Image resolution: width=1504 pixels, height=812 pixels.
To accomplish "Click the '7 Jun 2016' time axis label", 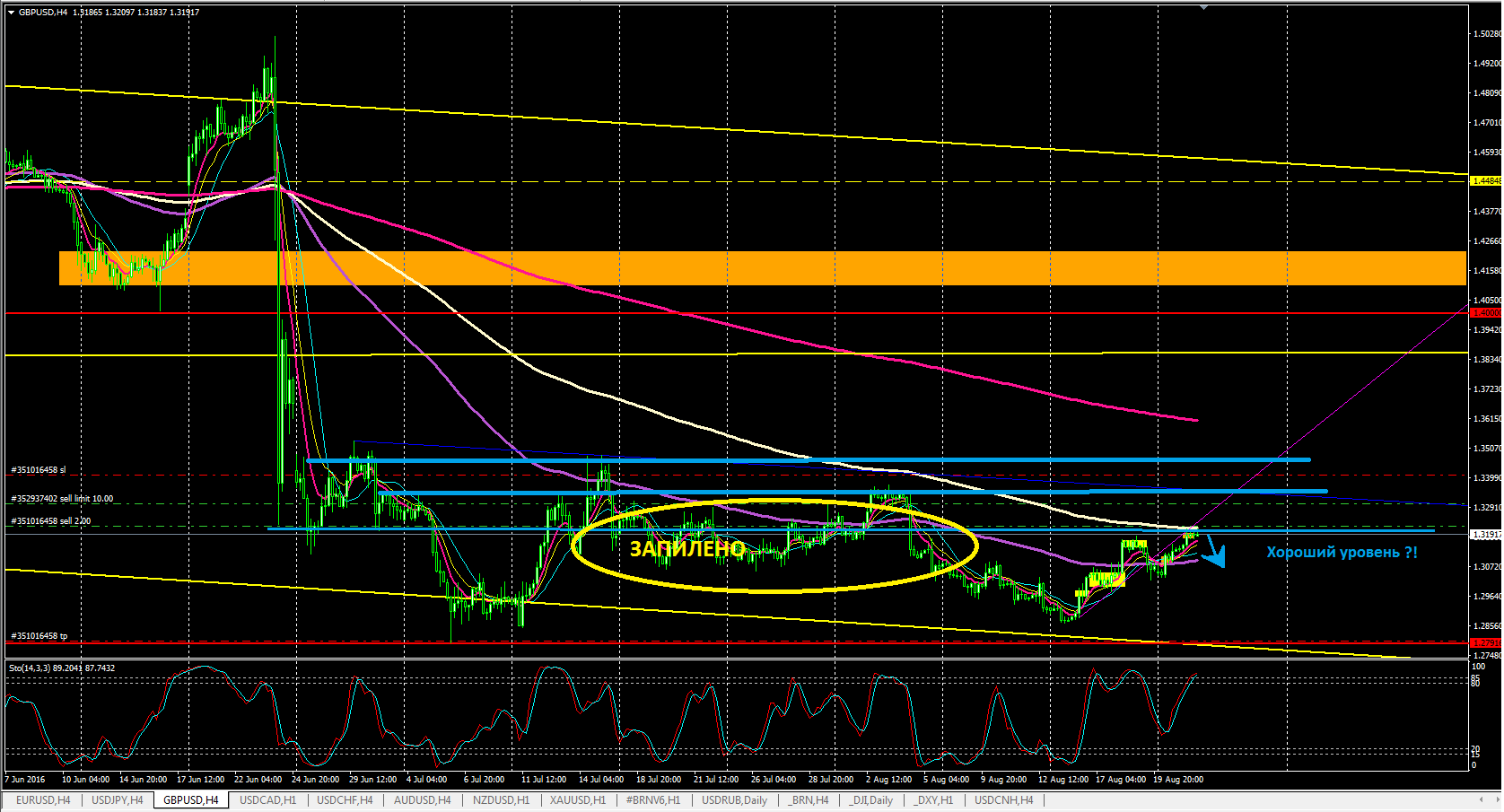I will (25, 779).
